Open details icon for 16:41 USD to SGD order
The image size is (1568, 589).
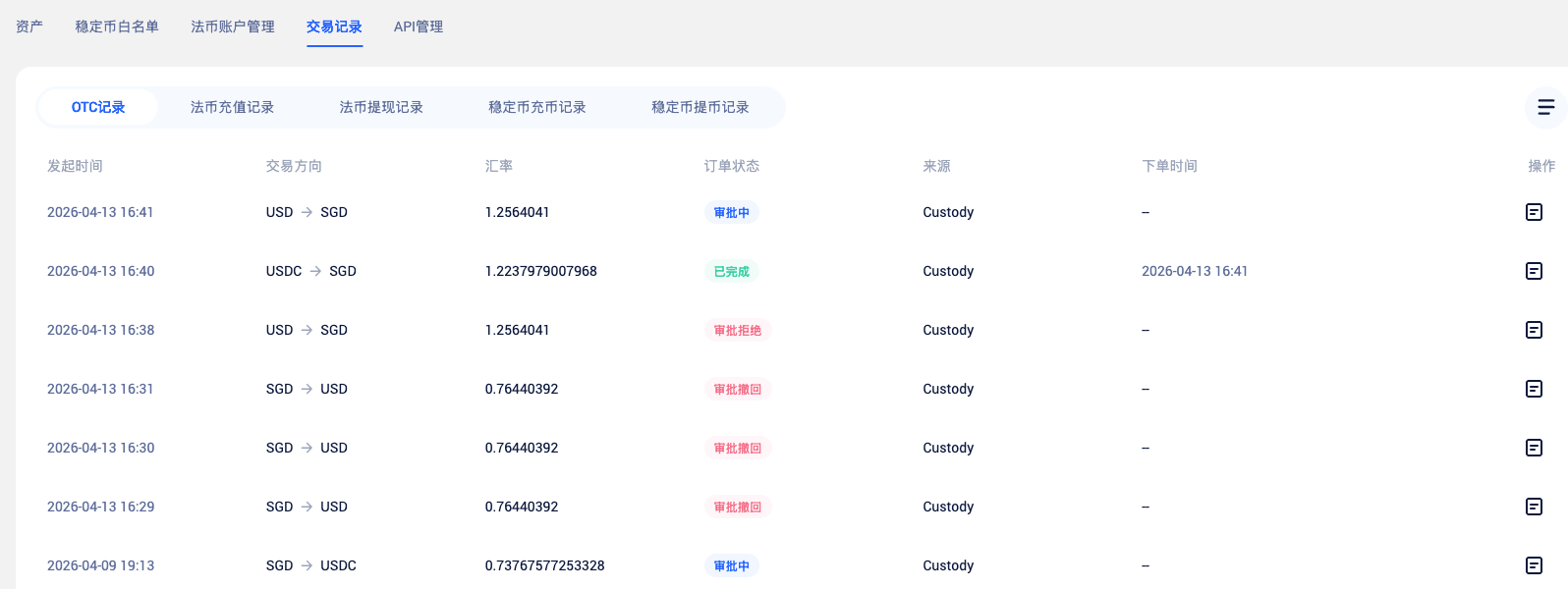1534,212
